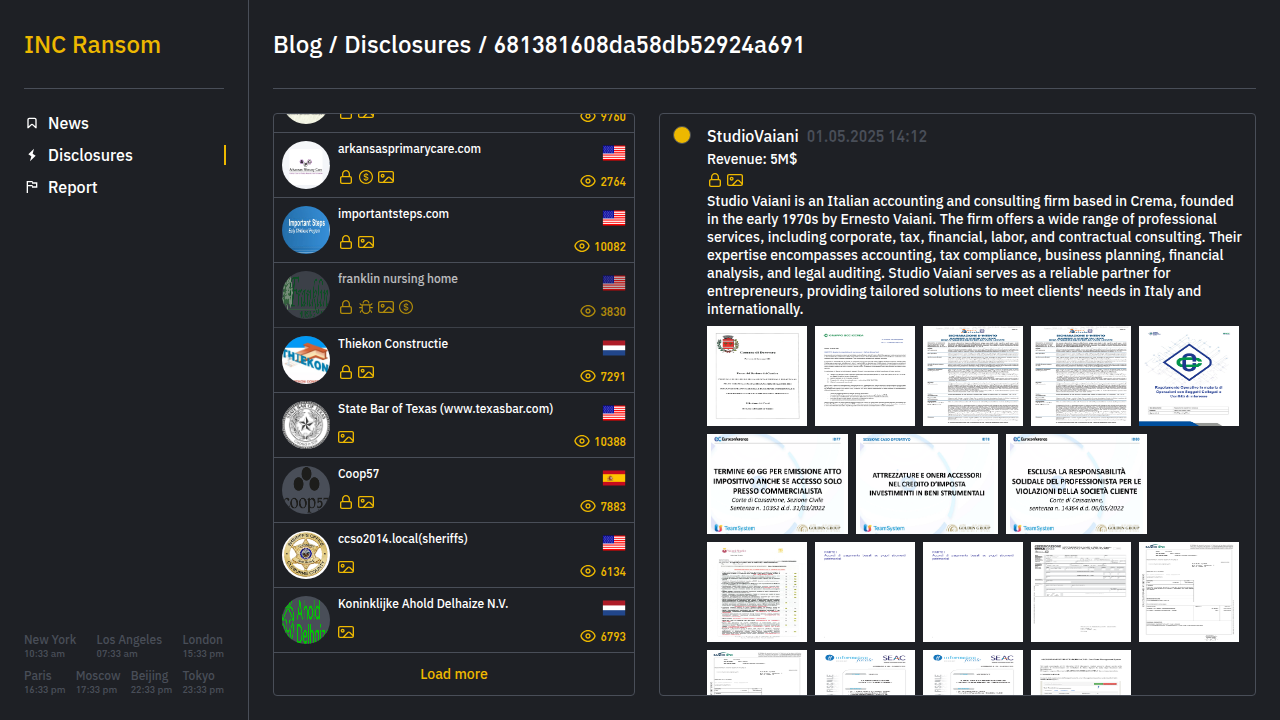The height and width of the screenshot is (720, 1280).
Task: Open Thiekon Constructie disclosure entry
Action: pos(454,360)
